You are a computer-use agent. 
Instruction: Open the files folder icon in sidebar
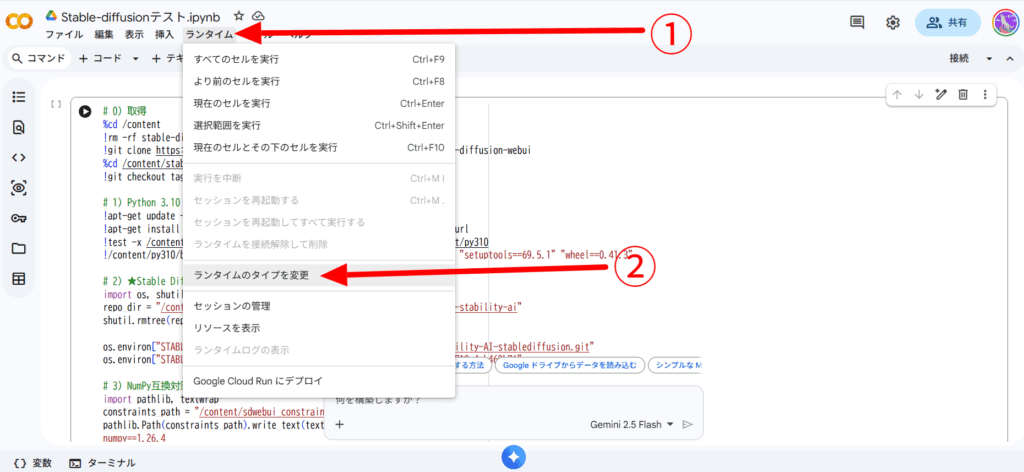18,248
